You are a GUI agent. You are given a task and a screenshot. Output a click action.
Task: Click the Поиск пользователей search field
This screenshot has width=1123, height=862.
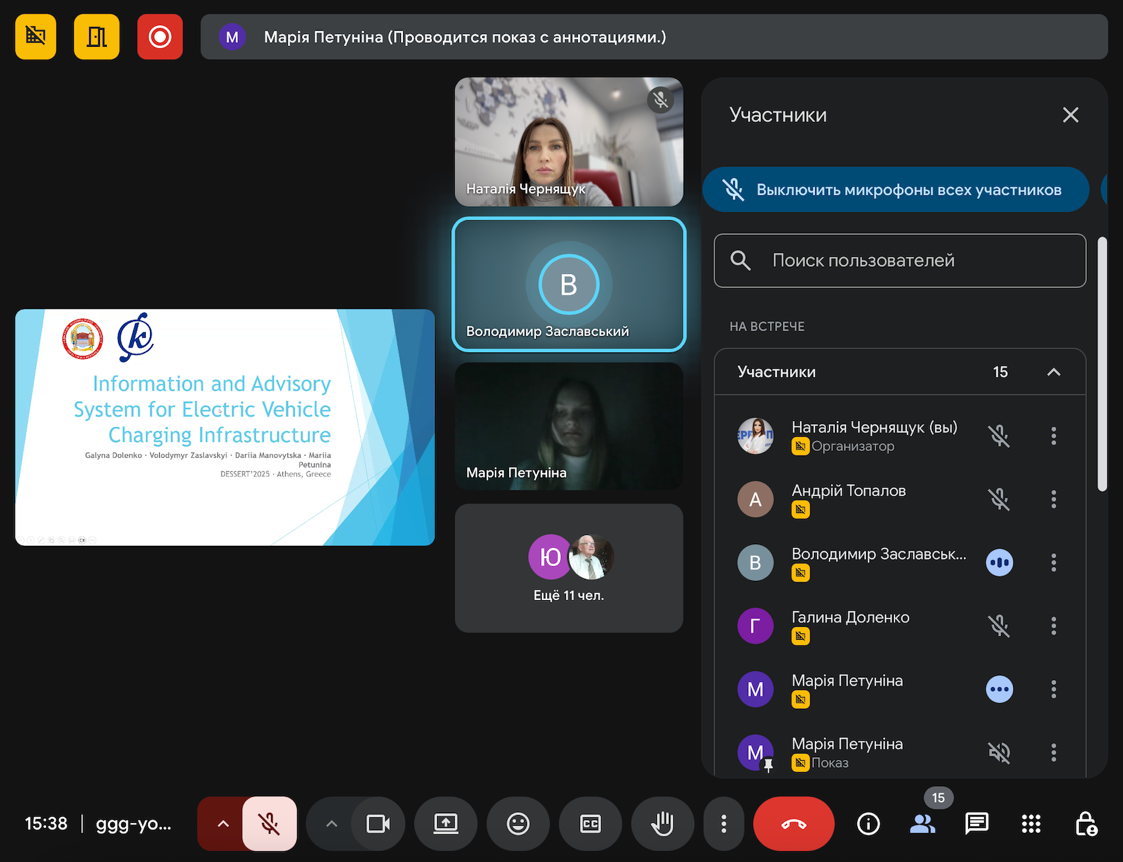click(900, 261)
